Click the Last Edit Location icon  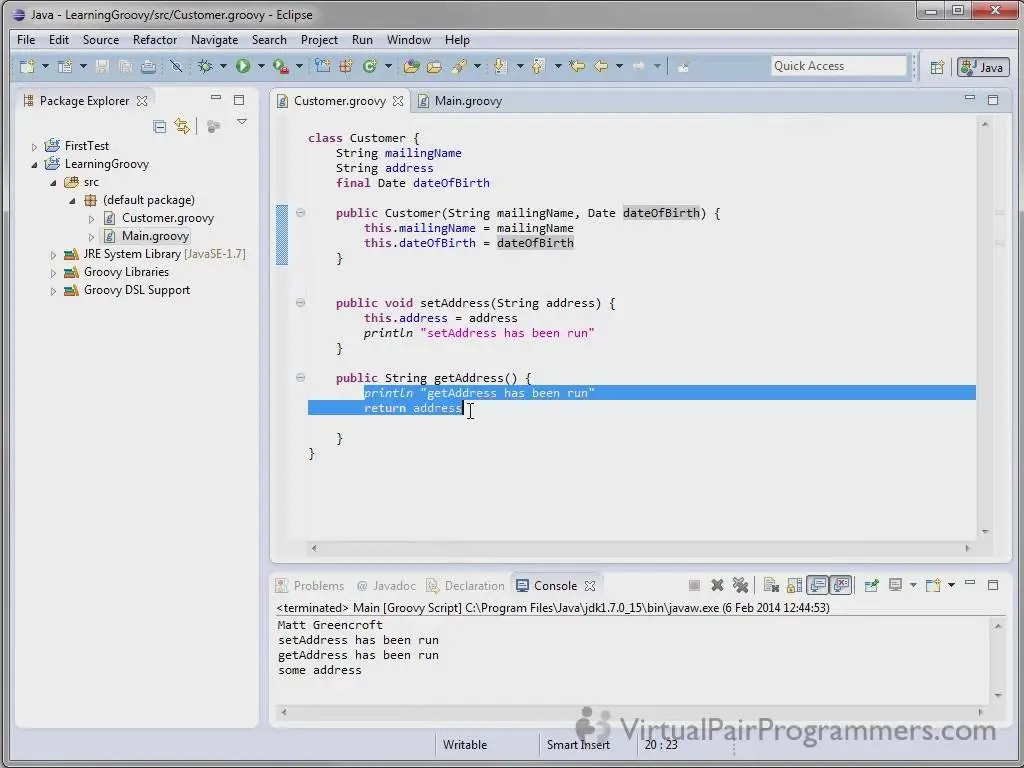coord(577,66)
